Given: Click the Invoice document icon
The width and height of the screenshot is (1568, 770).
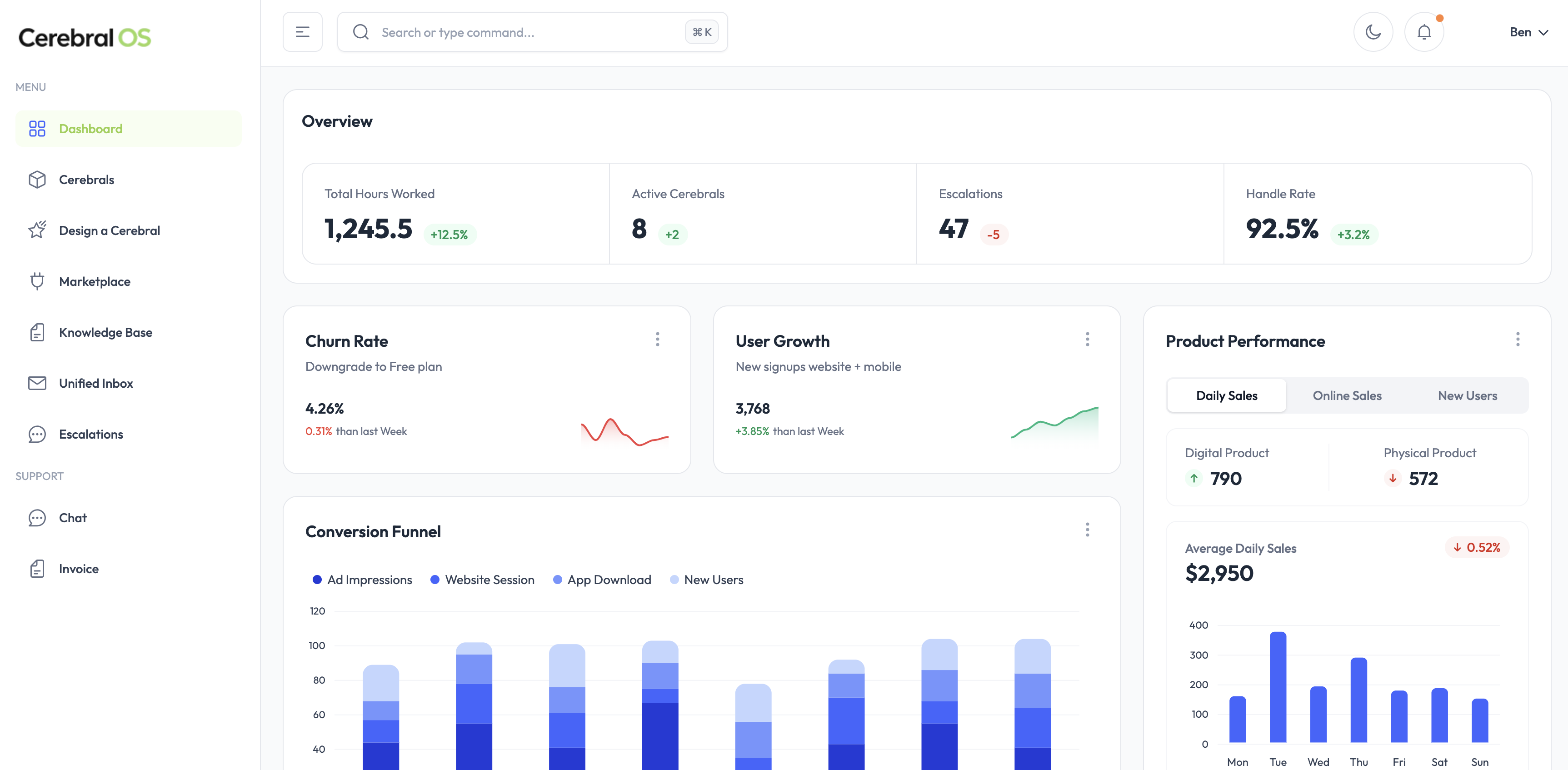Looking at the screenshot, I should pyautogui.click(x=37, y=569).
